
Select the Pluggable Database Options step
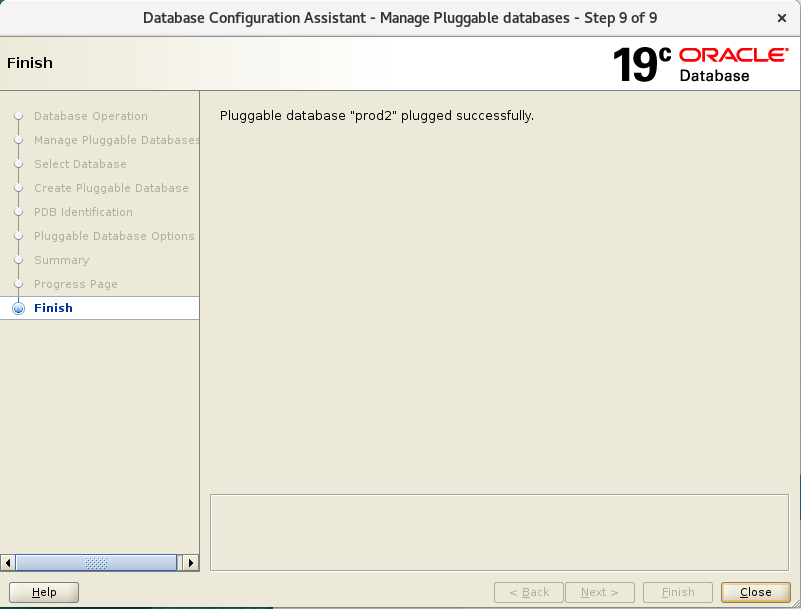click(x=114, y=236)
